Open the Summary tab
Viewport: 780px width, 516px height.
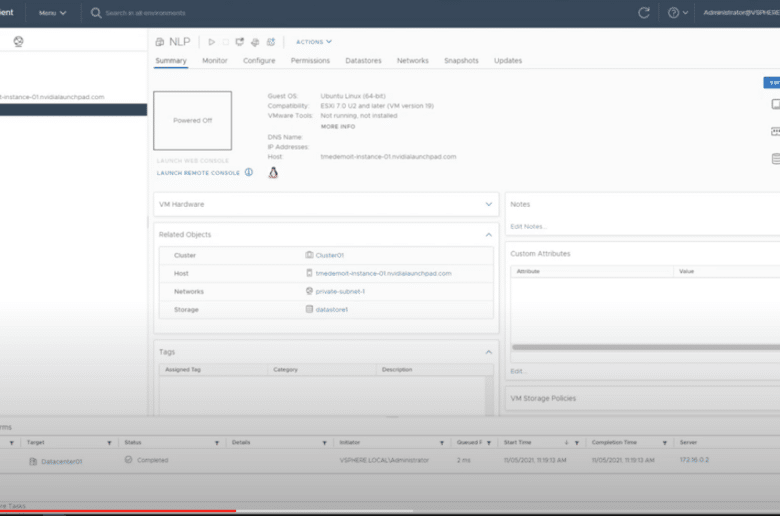coord(171,61)
